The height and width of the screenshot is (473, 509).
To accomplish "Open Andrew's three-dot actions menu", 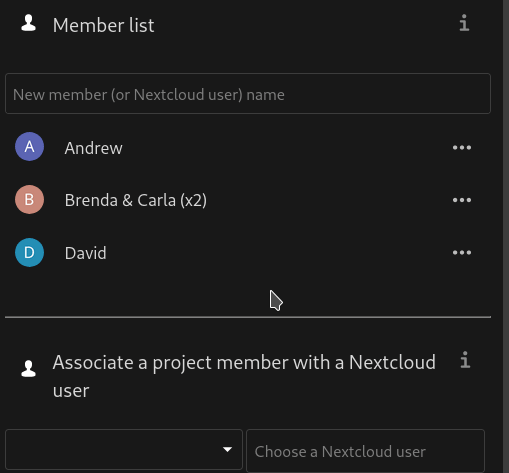I will (462, 147).
